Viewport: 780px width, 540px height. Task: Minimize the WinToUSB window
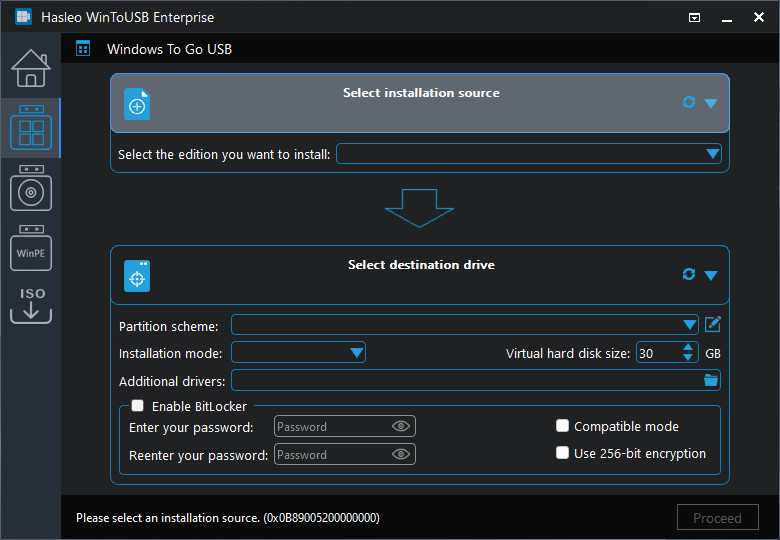click(727, 18)
